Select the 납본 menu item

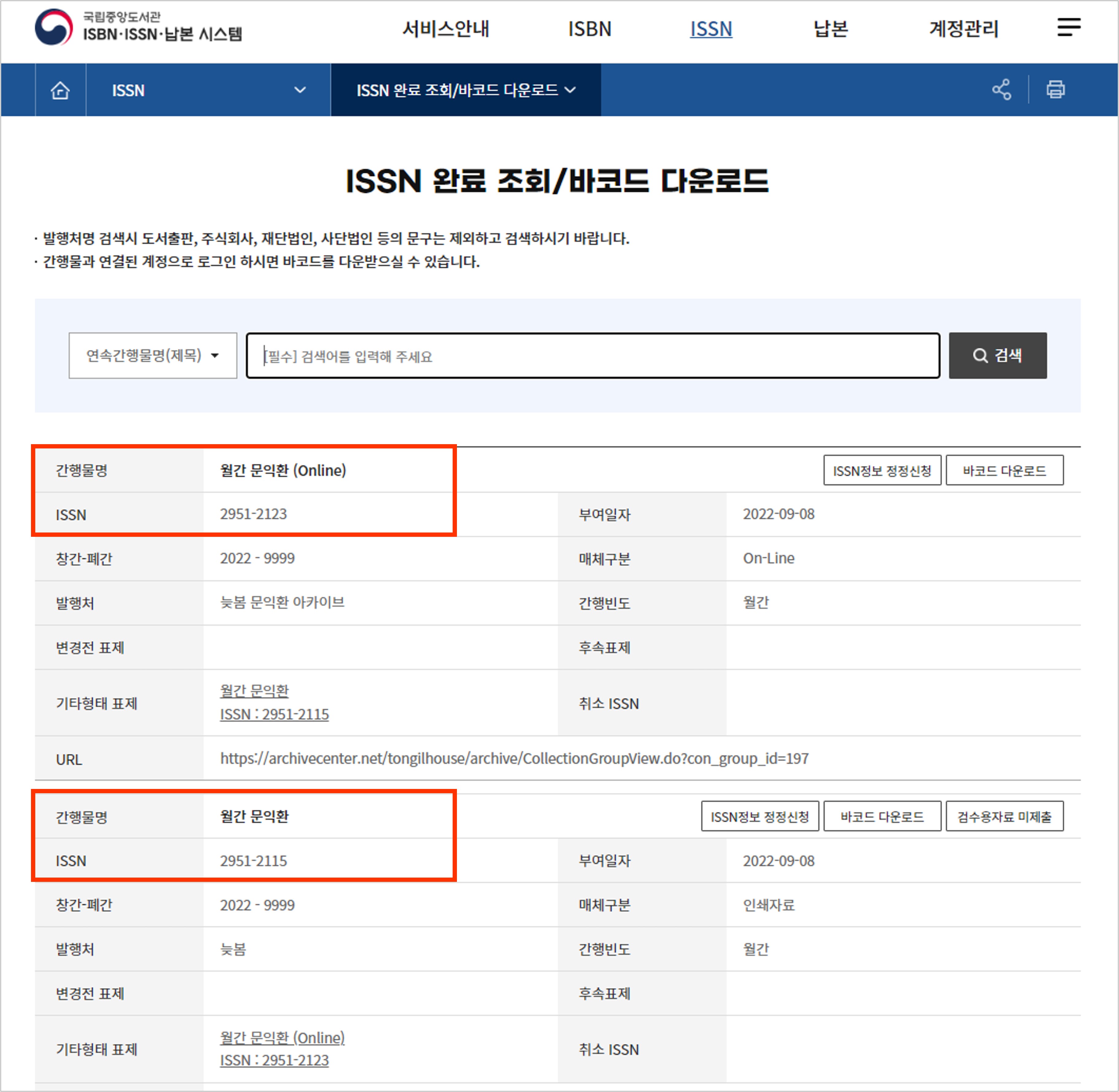point(830,29)
